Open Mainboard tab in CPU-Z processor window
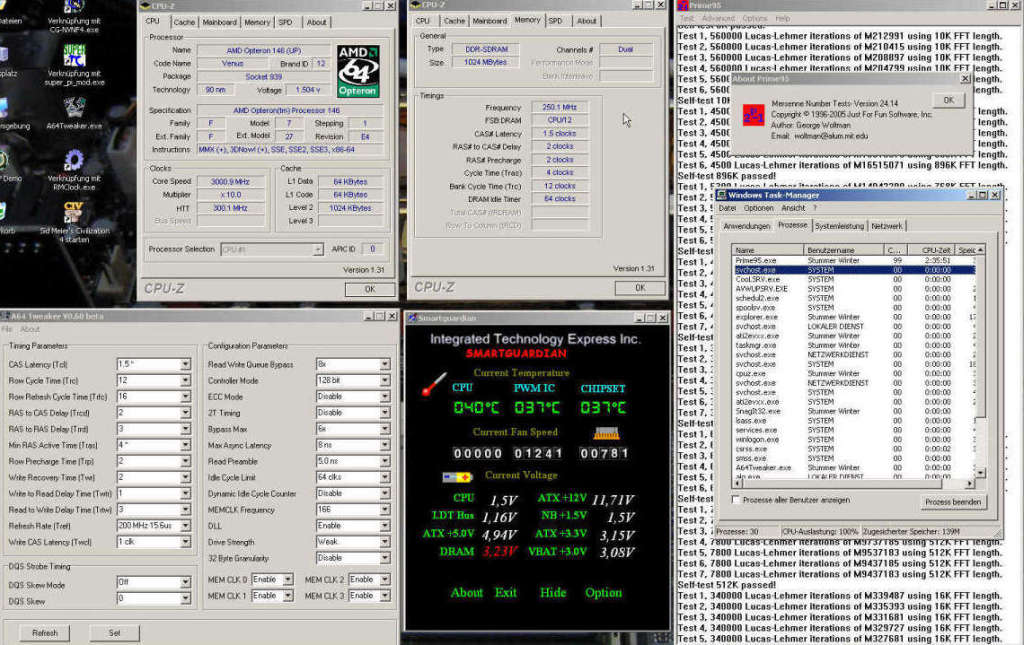Image resolution: width=1024 pixels, height=645 pixels. [x=219, y=22]
